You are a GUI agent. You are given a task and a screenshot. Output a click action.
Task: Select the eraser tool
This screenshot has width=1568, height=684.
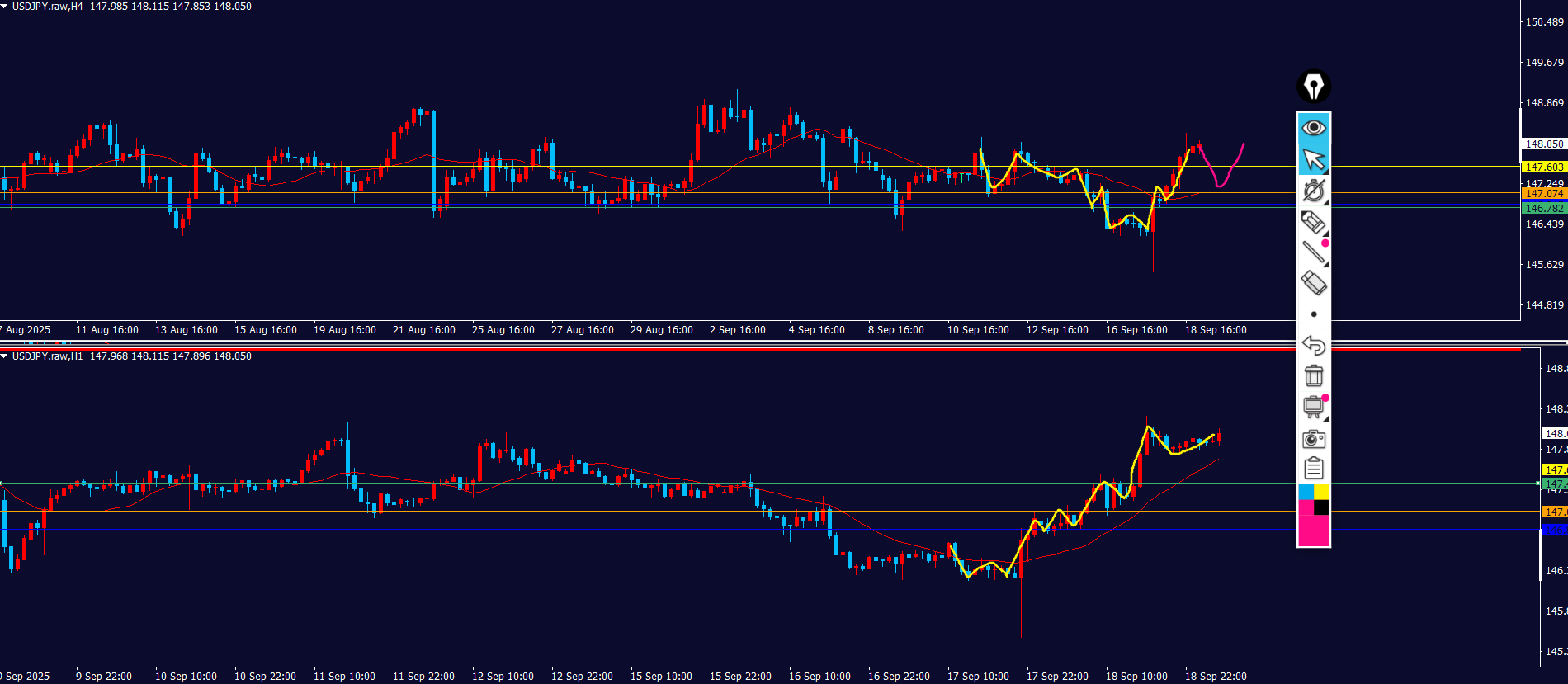(1313, 283)
